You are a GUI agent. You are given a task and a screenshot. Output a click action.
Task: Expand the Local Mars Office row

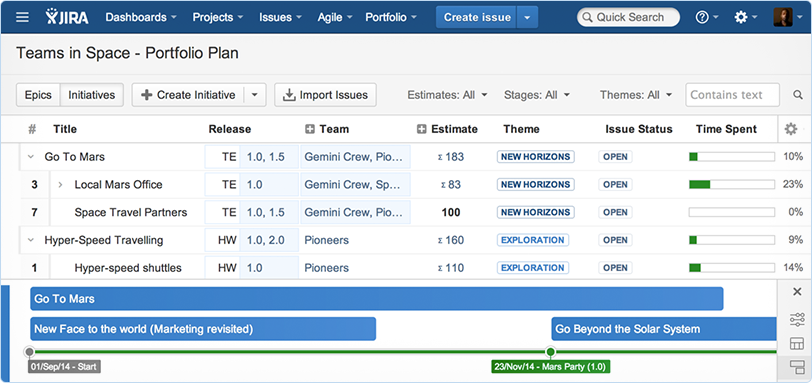[60, 185]
